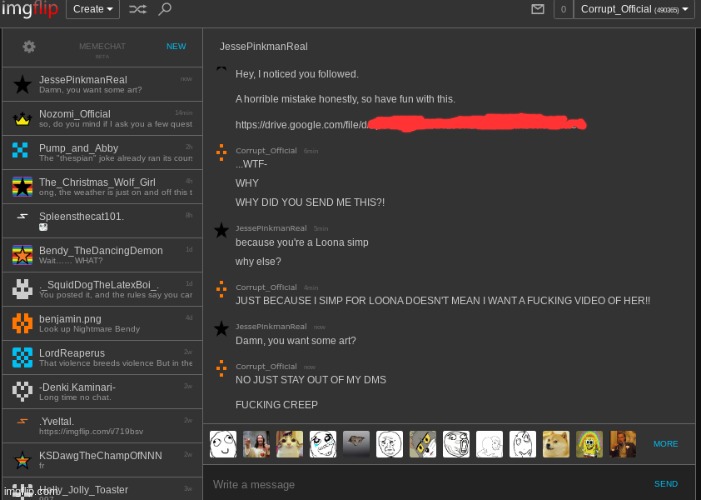Open chat with Nozomi_Official
The width and height of the screenshot is (701, 500).
click(100, 119)
